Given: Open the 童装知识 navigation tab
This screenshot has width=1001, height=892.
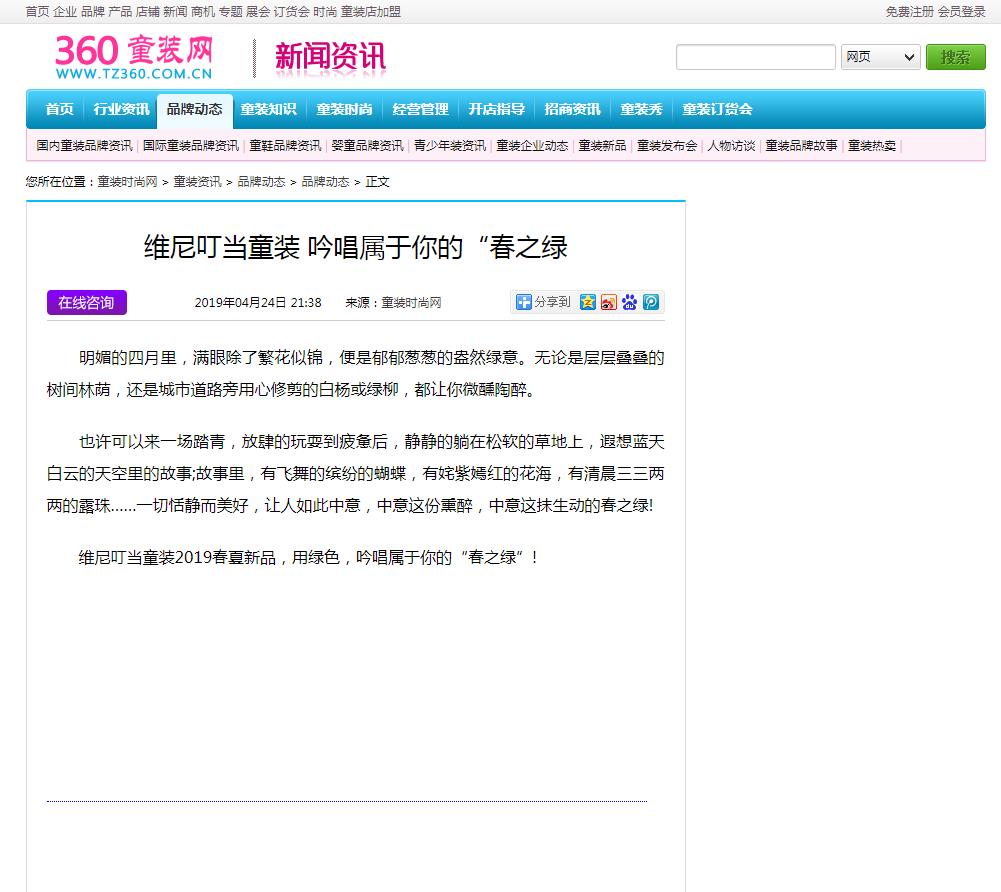Looking at the screenshot, I should [x=269, y=109].
